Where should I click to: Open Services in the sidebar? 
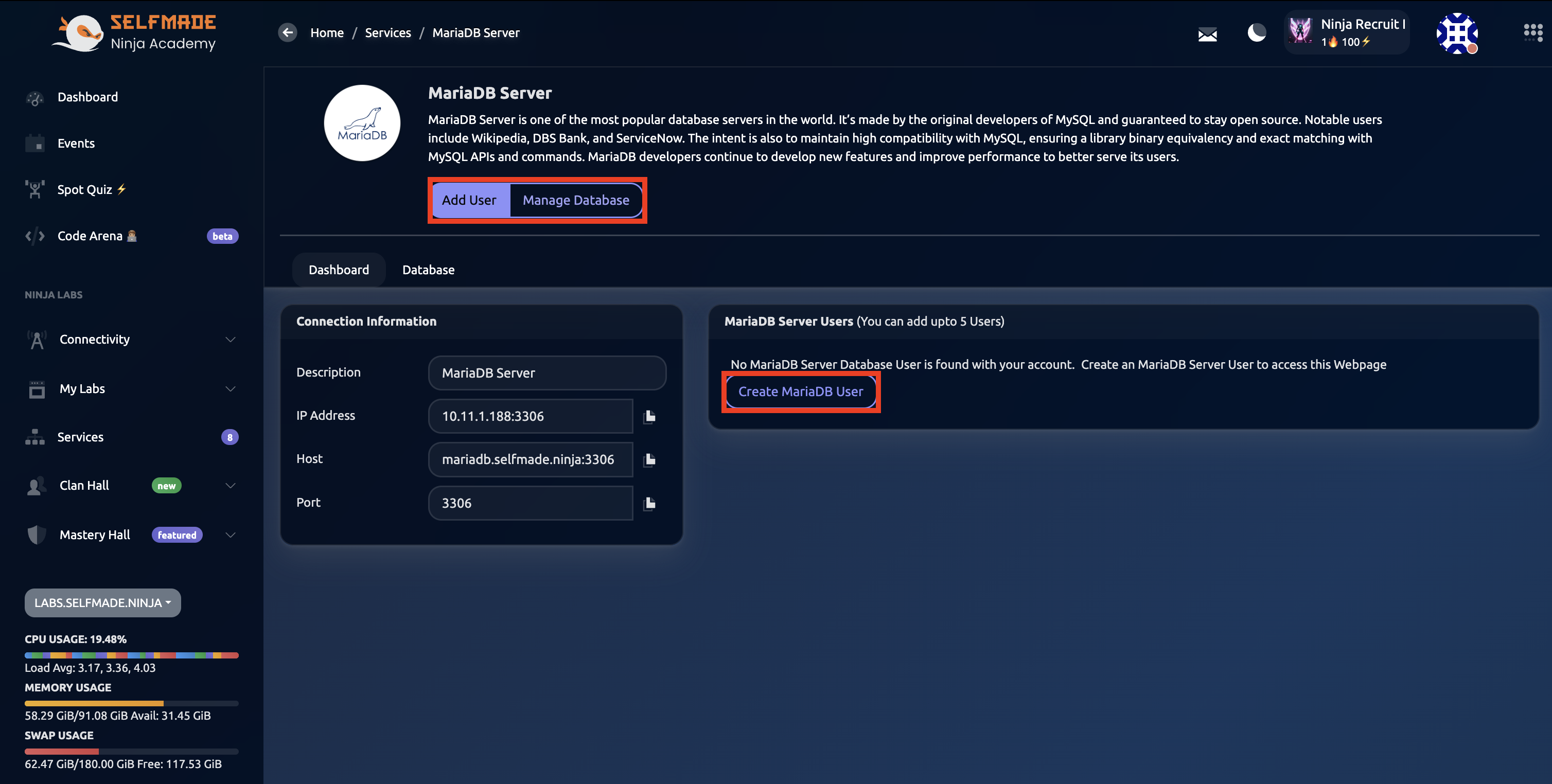coord(80,437)
